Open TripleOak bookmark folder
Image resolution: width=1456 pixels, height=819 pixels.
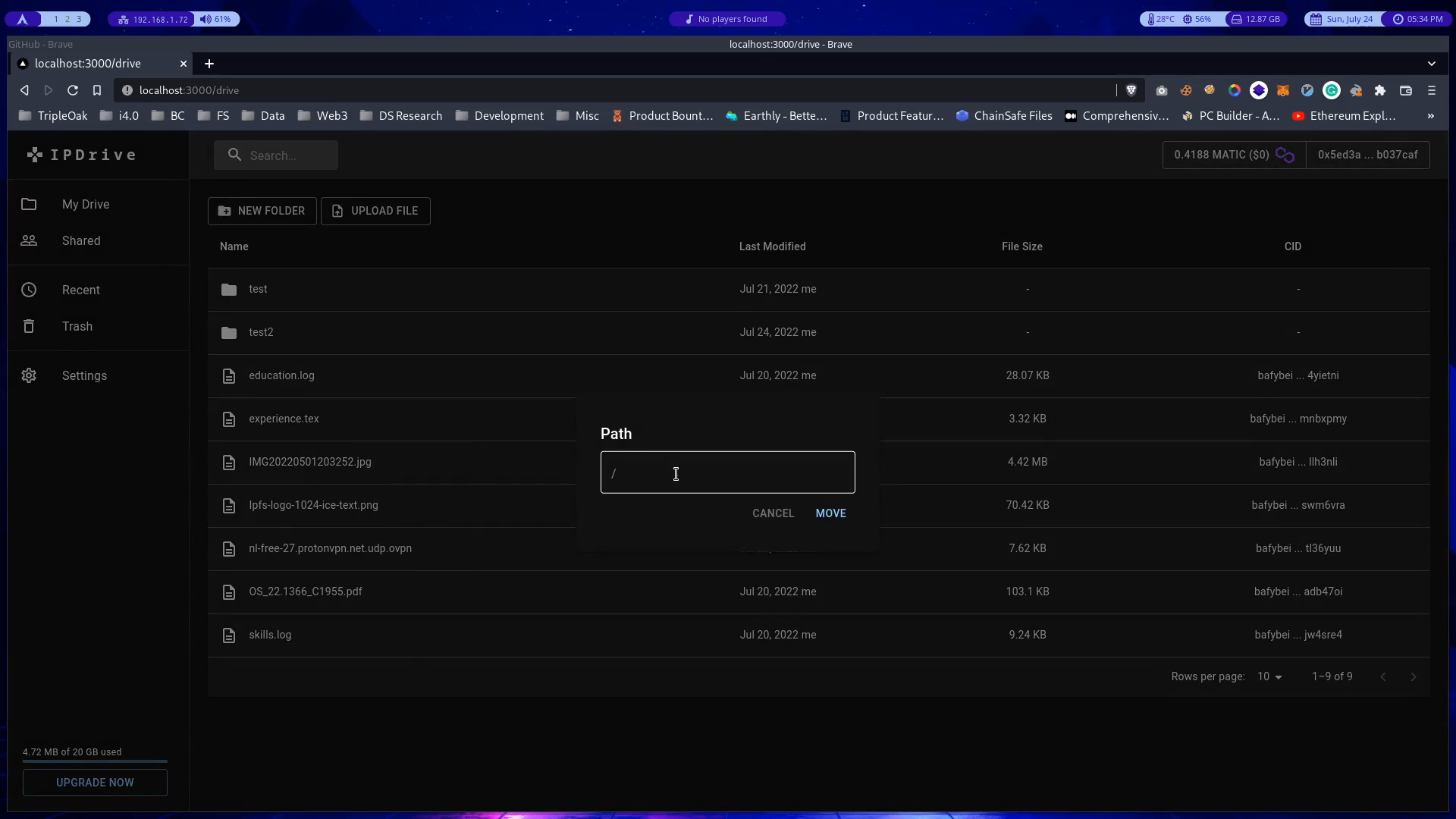(x=53, y=116)
